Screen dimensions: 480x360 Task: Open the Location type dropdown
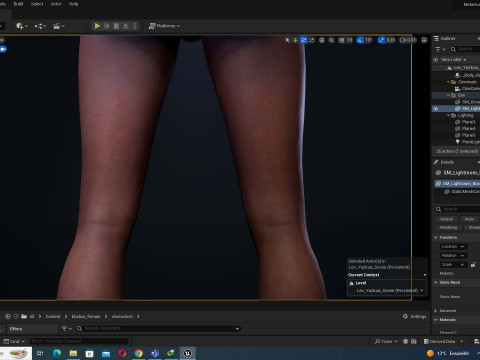click(454, 247)
